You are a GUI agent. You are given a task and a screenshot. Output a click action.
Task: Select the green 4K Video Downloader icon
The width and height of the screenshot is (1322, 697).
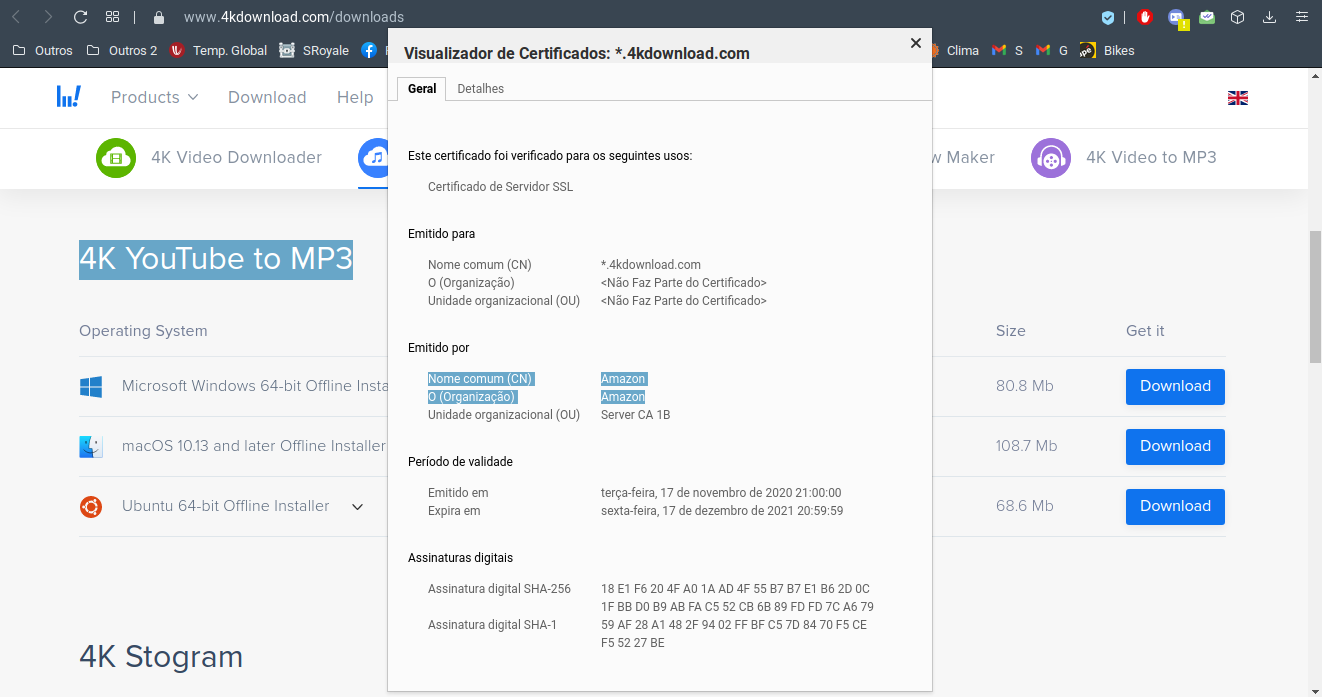[x=116, y=157]
